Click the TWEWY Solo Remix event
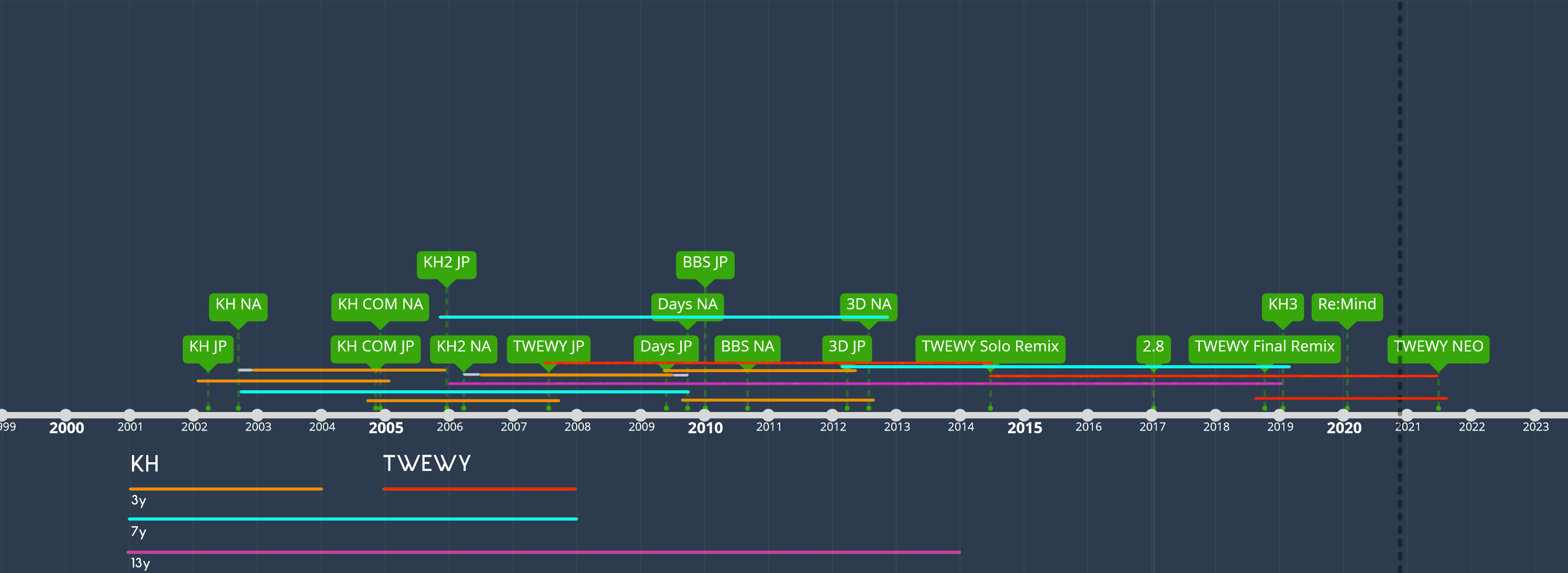Screen dimensions: 1568x573 click(x=990, y=347)
